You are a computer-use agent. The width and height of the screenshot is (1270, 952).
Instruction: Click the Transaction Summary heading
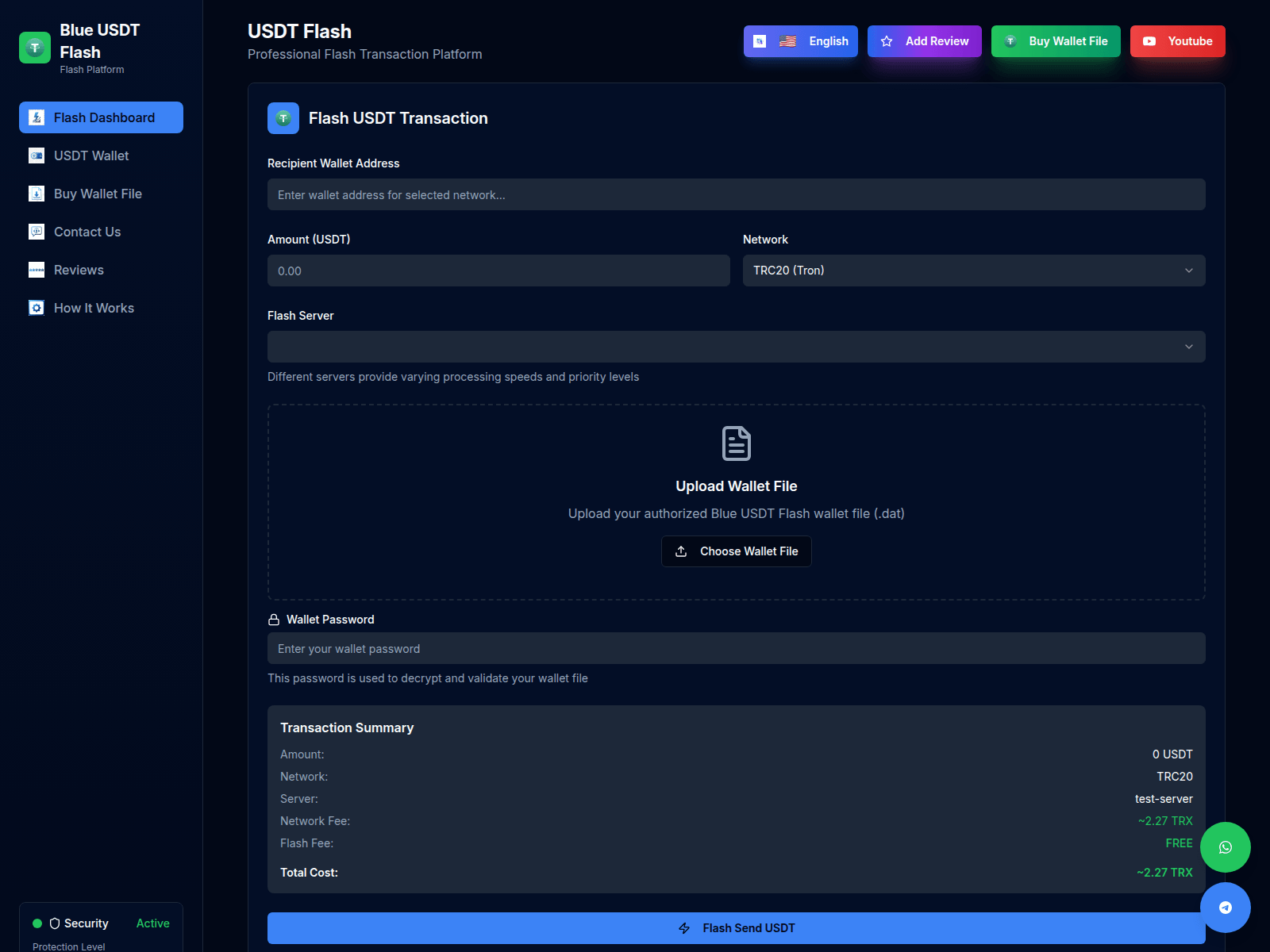click(347, 727)
